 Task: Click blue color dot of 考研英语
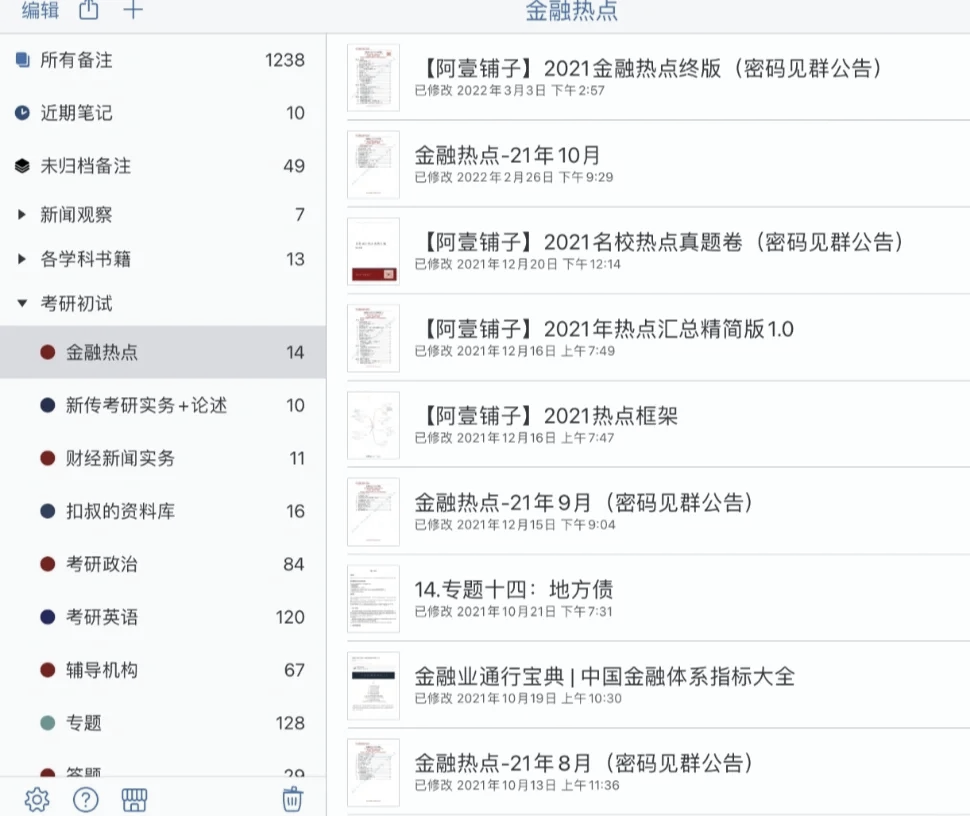pyautogui.click(x=48, y=617)
